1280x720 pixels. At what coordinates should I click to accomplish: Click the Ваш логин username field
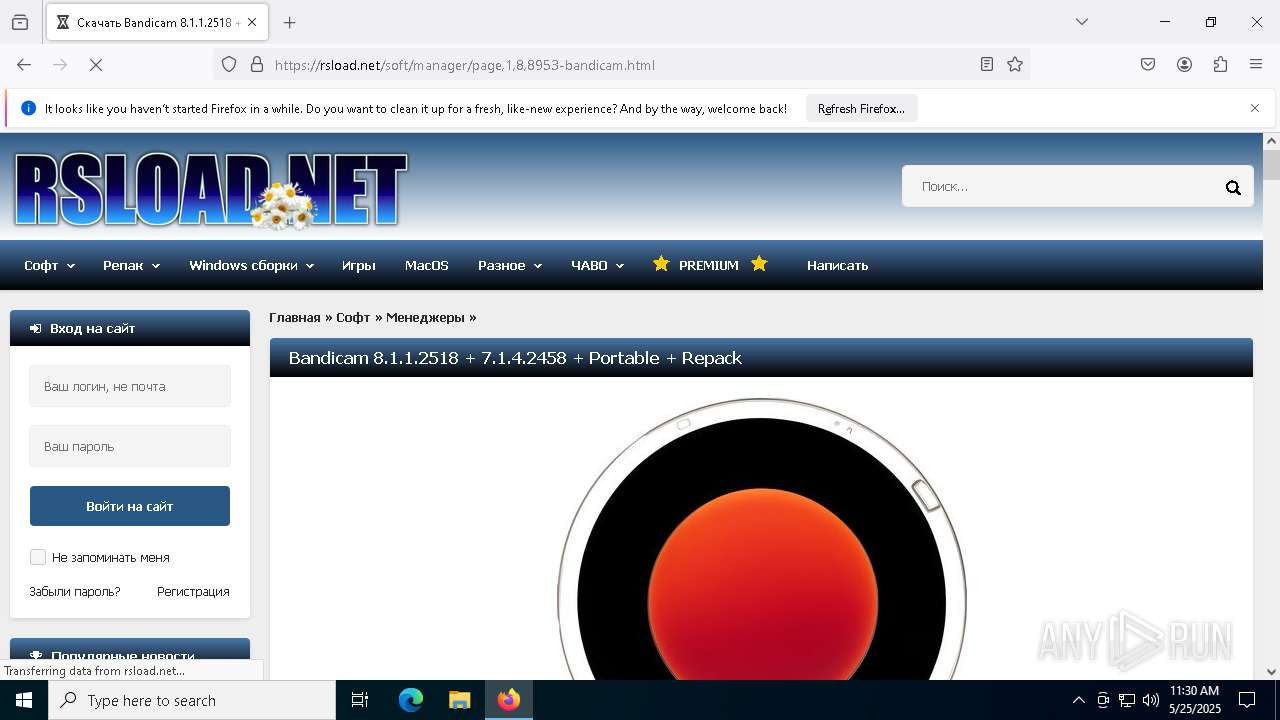[x=130, y=386]
